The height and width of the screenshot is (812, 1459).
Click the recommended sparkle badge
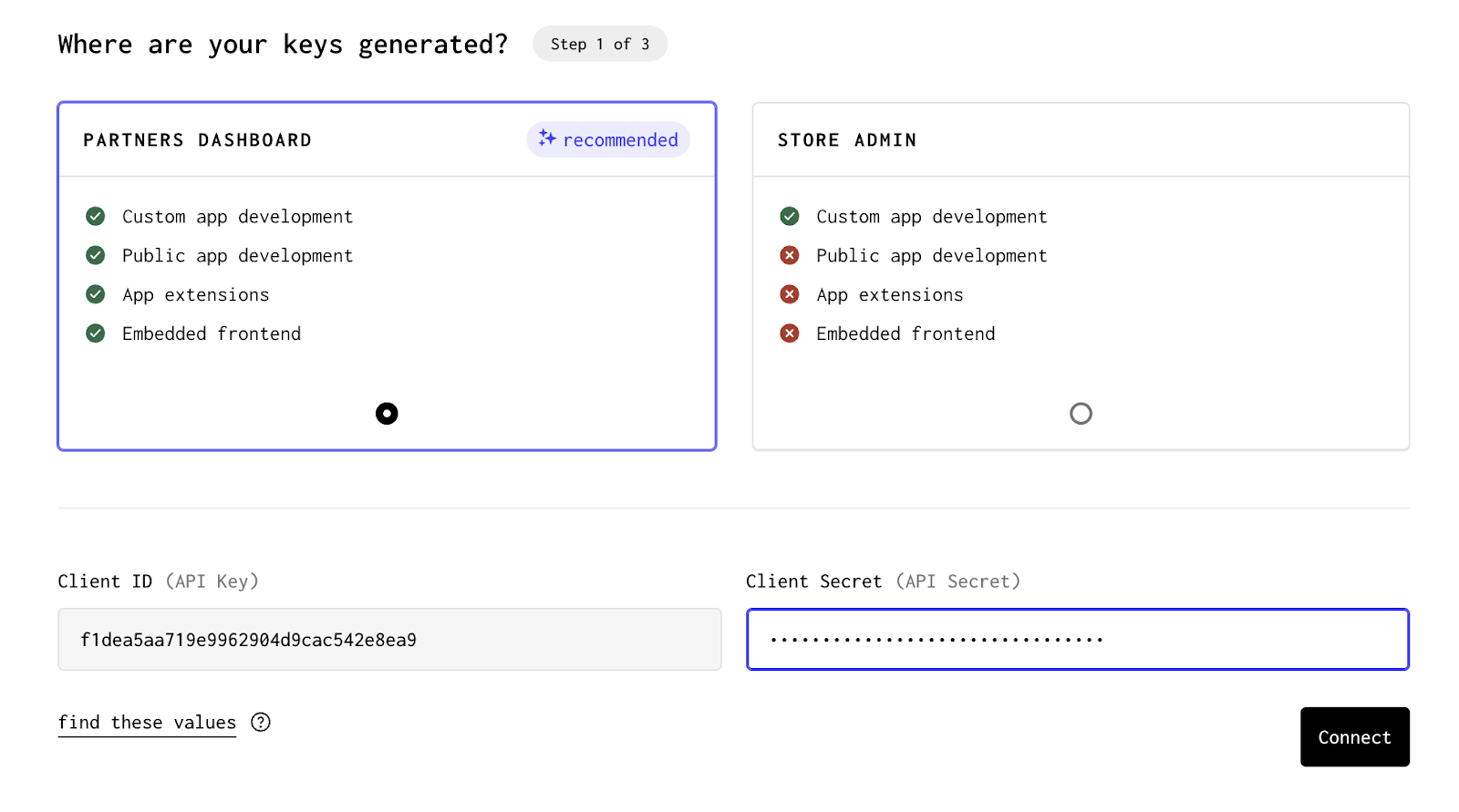pos(608,139)
